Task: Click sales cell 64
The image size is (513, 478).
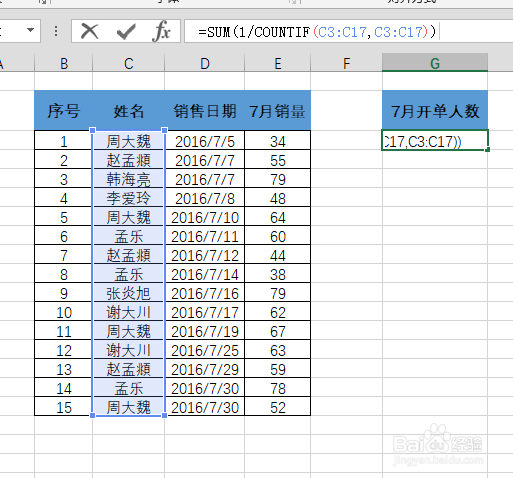Action: pyautogui.click(x=278, y=216)
